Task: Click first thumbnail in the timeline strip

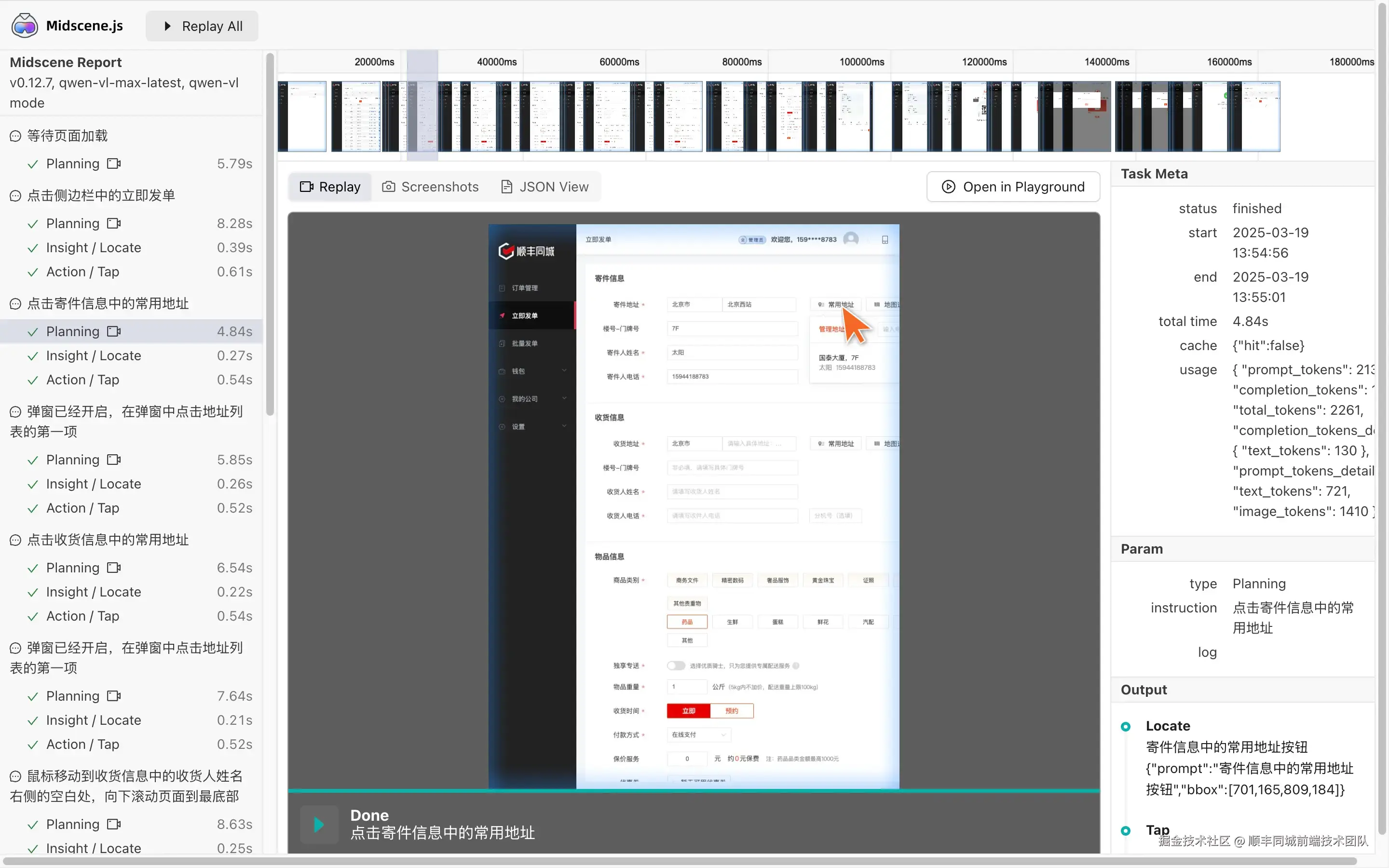Action: 302,117
